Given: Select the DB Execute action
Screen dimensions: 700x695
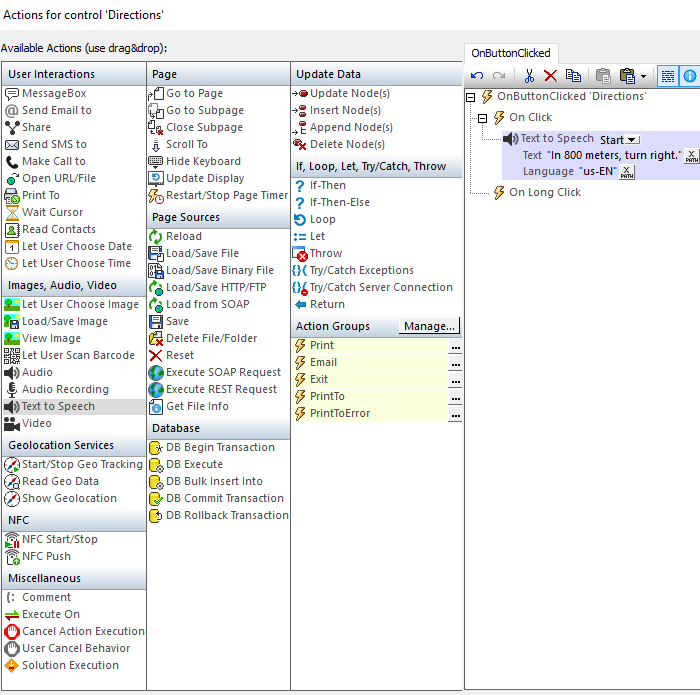Looking at the screenshot, I should (x=194, y=464).
